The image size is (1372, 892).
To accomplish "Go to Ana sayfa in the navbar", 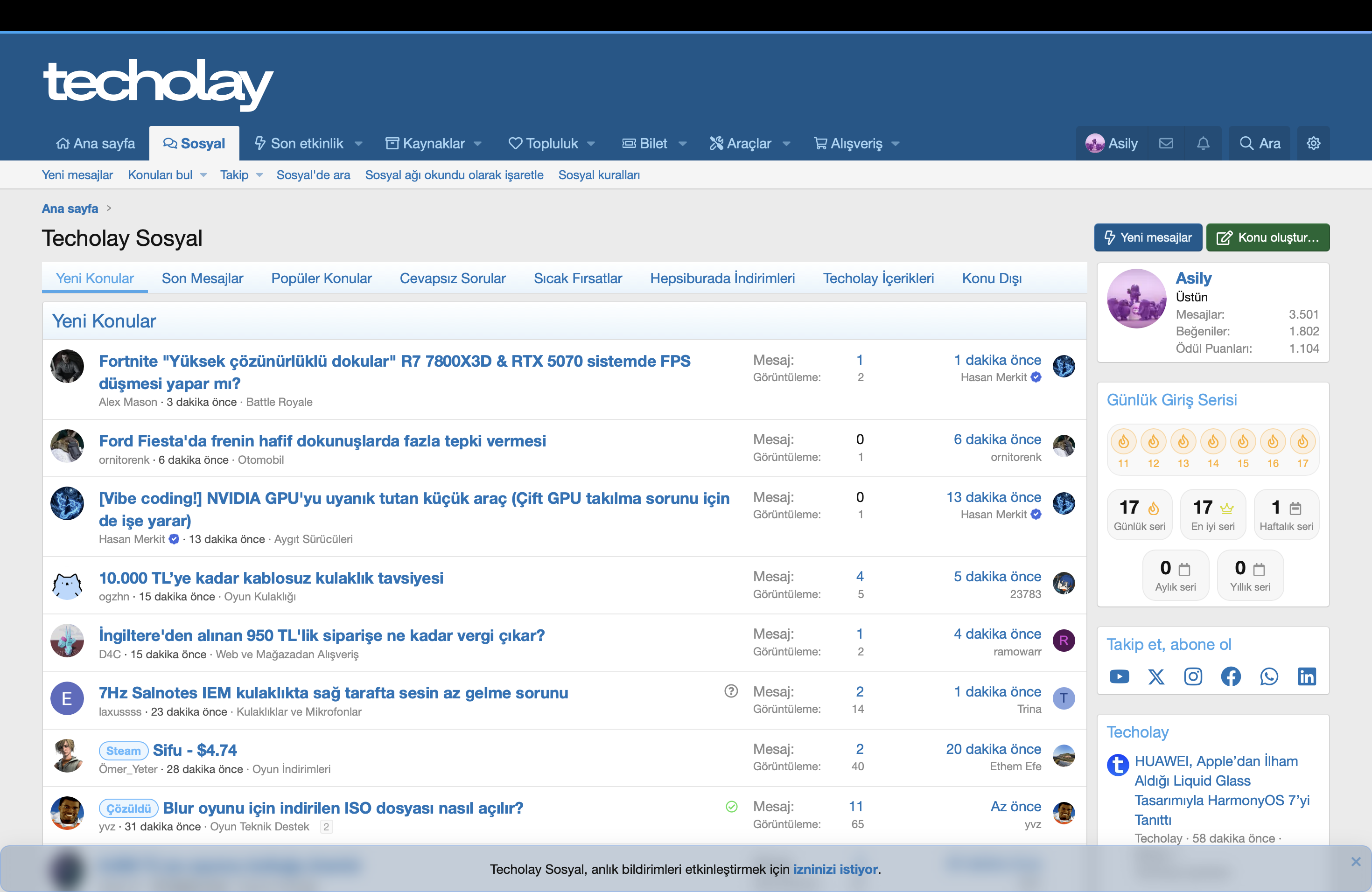I will [96, 144].
